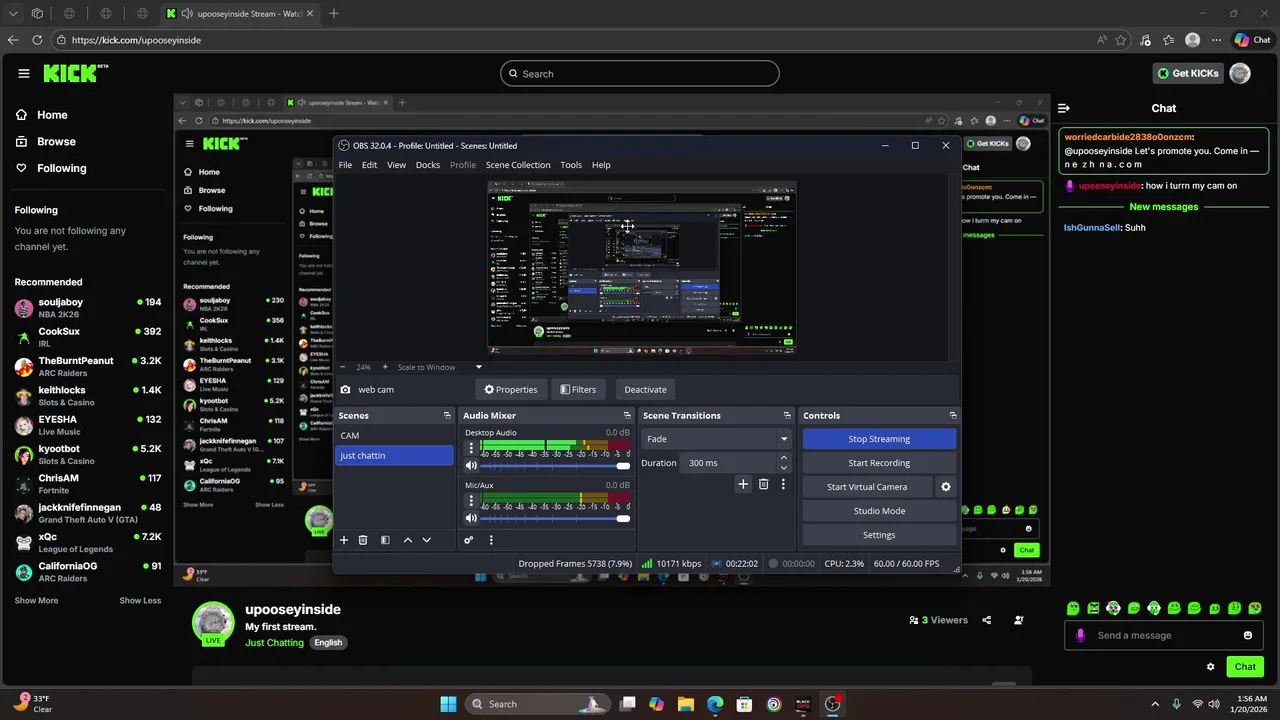Open souljaboy recommended channel

[88, 307]
